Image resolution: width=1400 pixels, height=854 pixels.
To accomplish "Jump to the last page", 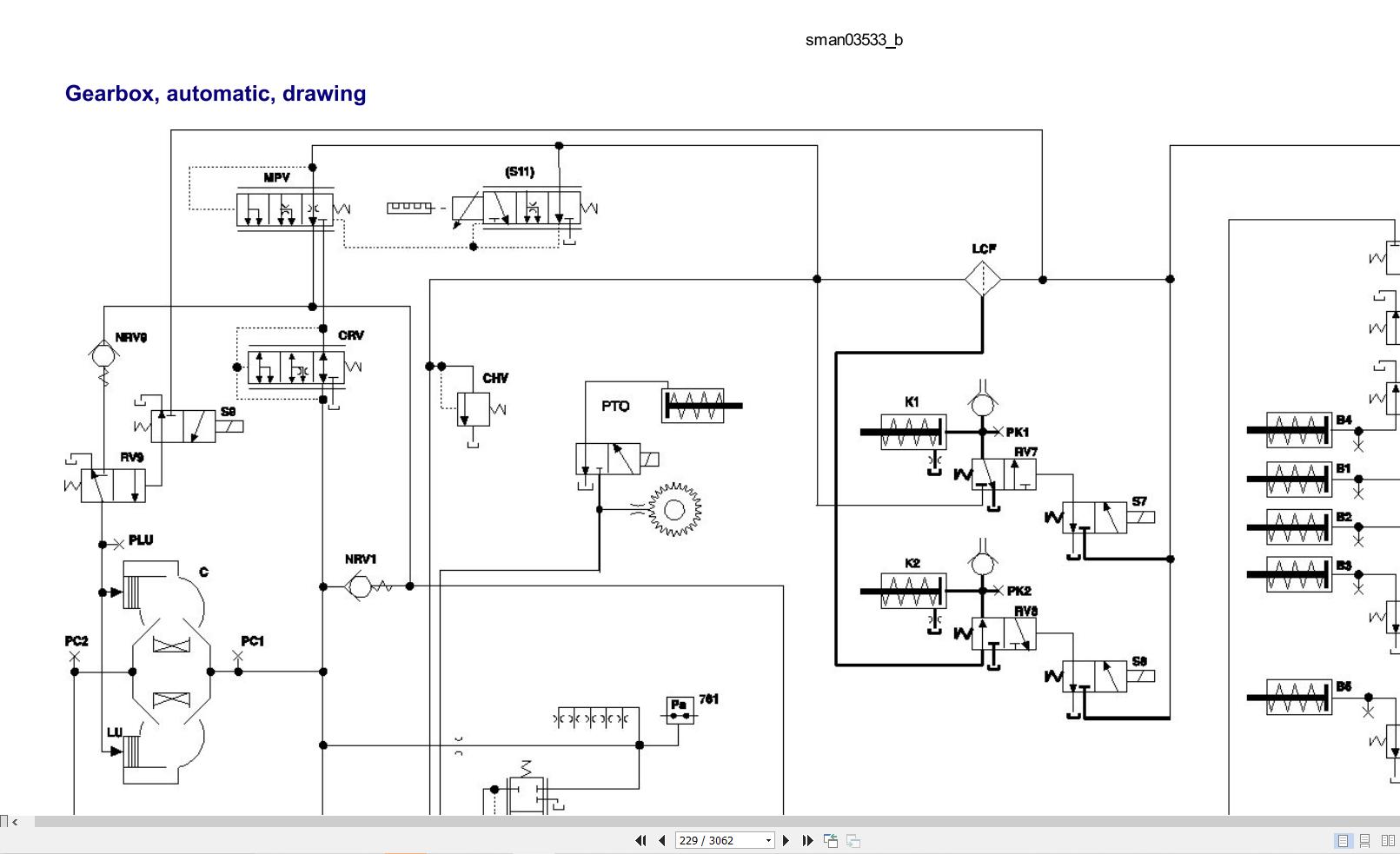I will pyautogui.click(x=807, y=840).
